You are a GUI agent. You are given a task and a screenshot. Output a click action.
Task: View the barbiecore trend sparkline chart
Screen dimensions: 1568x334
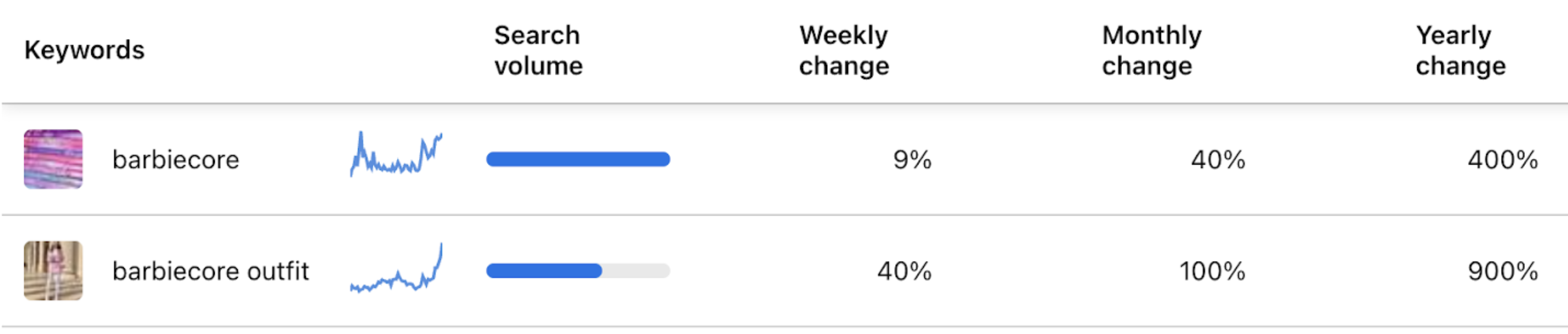point(396,154)
